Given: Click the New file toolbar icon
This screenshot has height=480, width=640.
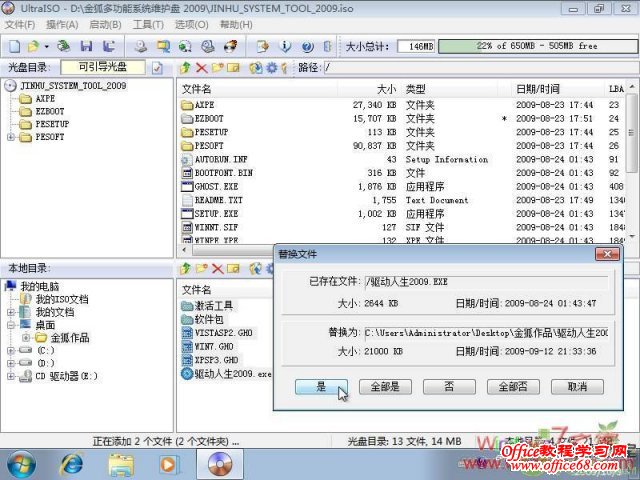Looking at the screenshot, I should 13,46.
